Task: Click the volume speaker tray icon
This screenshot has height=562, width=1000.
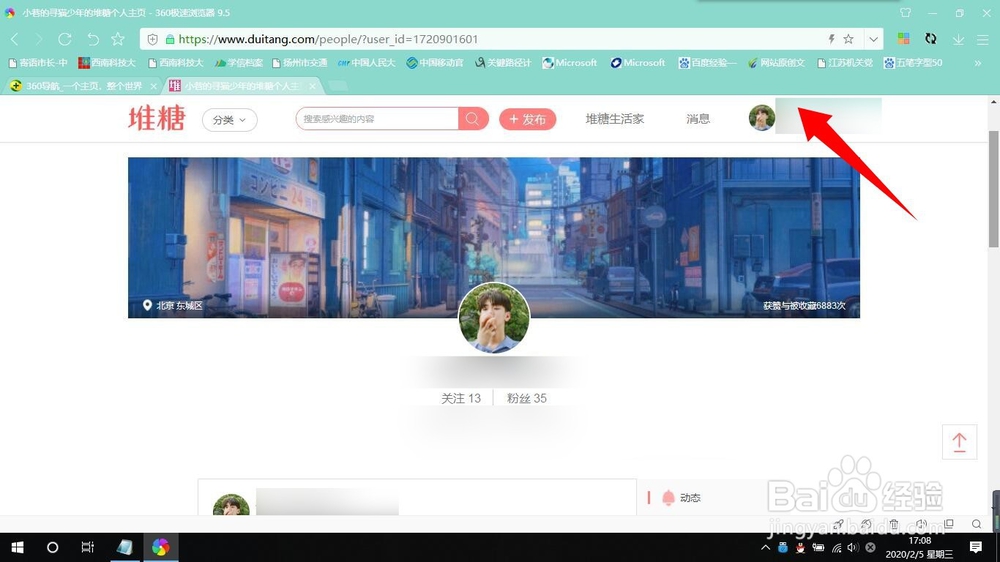Action: point(853,547)
